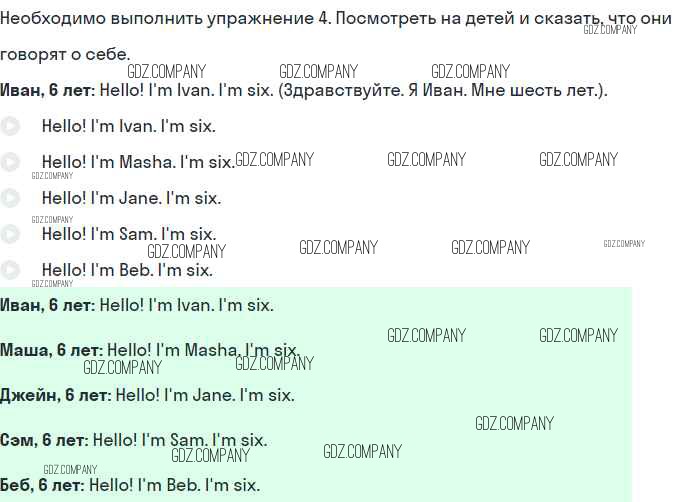Click the Ivan sentence text beside its play icon
Image resolution: width=680 pixels, height=502 pixels.
point(128,126)
